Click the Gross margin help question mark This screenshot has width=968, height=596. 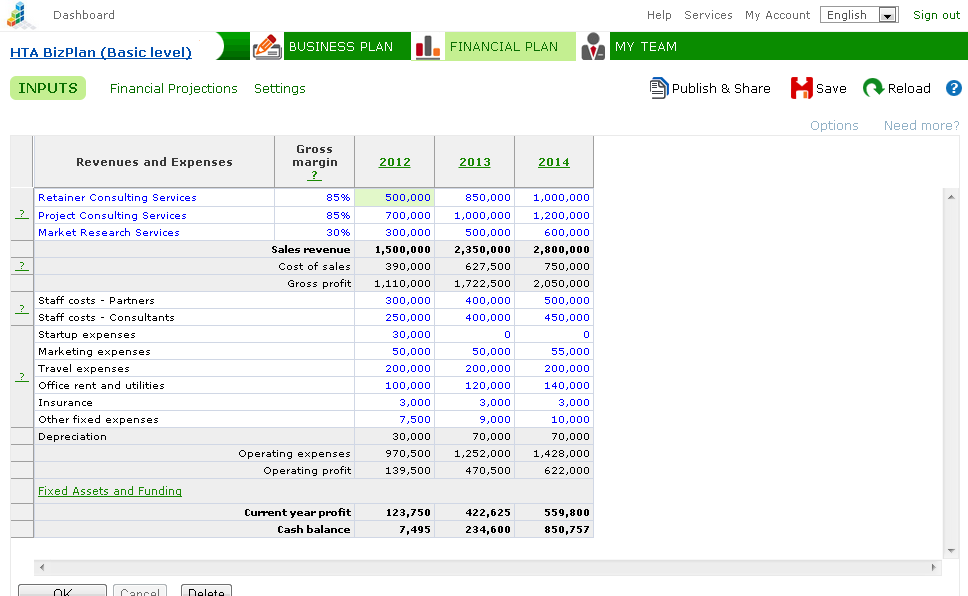(315, 176)
